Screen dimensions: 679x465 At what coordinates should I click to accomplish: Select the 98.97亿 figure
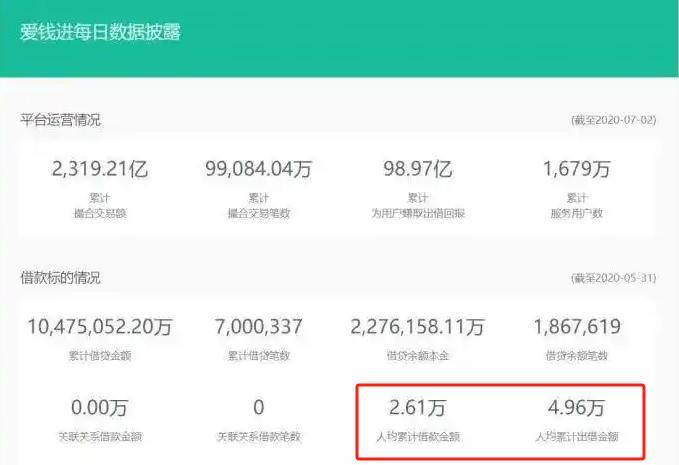click(417, 169)
